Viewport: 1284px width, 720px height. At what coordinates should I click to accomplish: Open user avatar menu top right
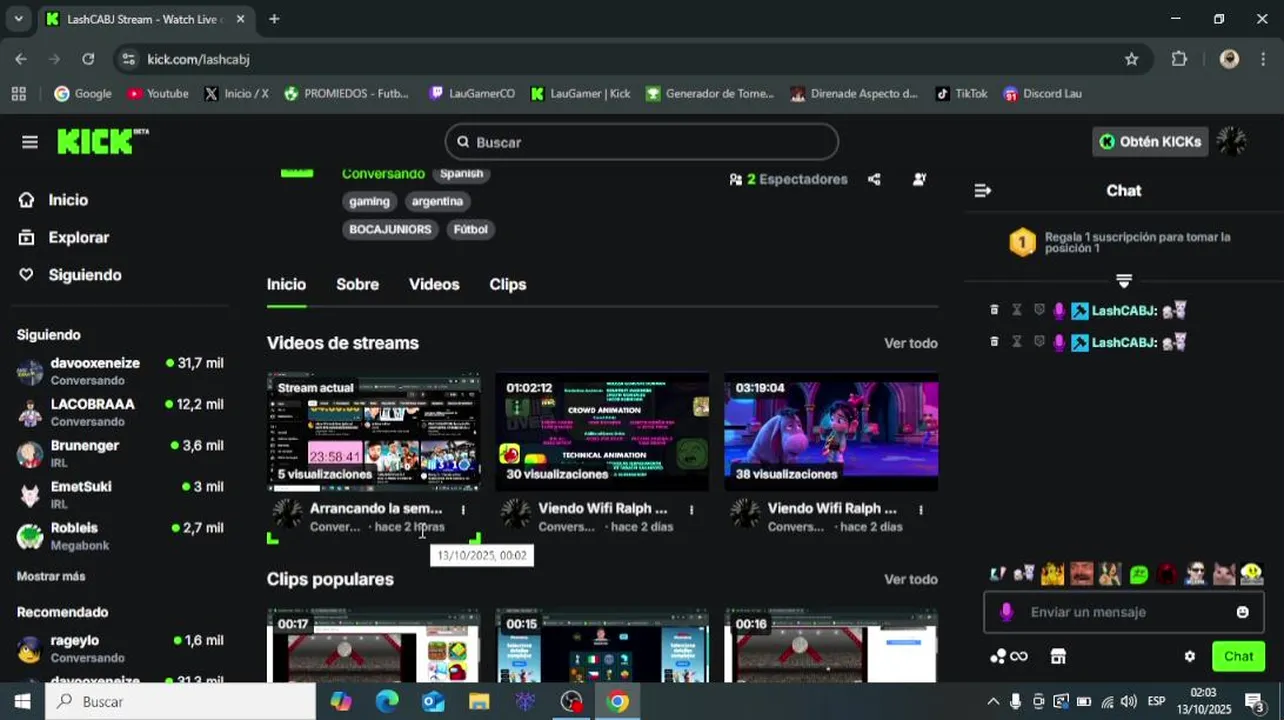click(x=1231, y=142)
